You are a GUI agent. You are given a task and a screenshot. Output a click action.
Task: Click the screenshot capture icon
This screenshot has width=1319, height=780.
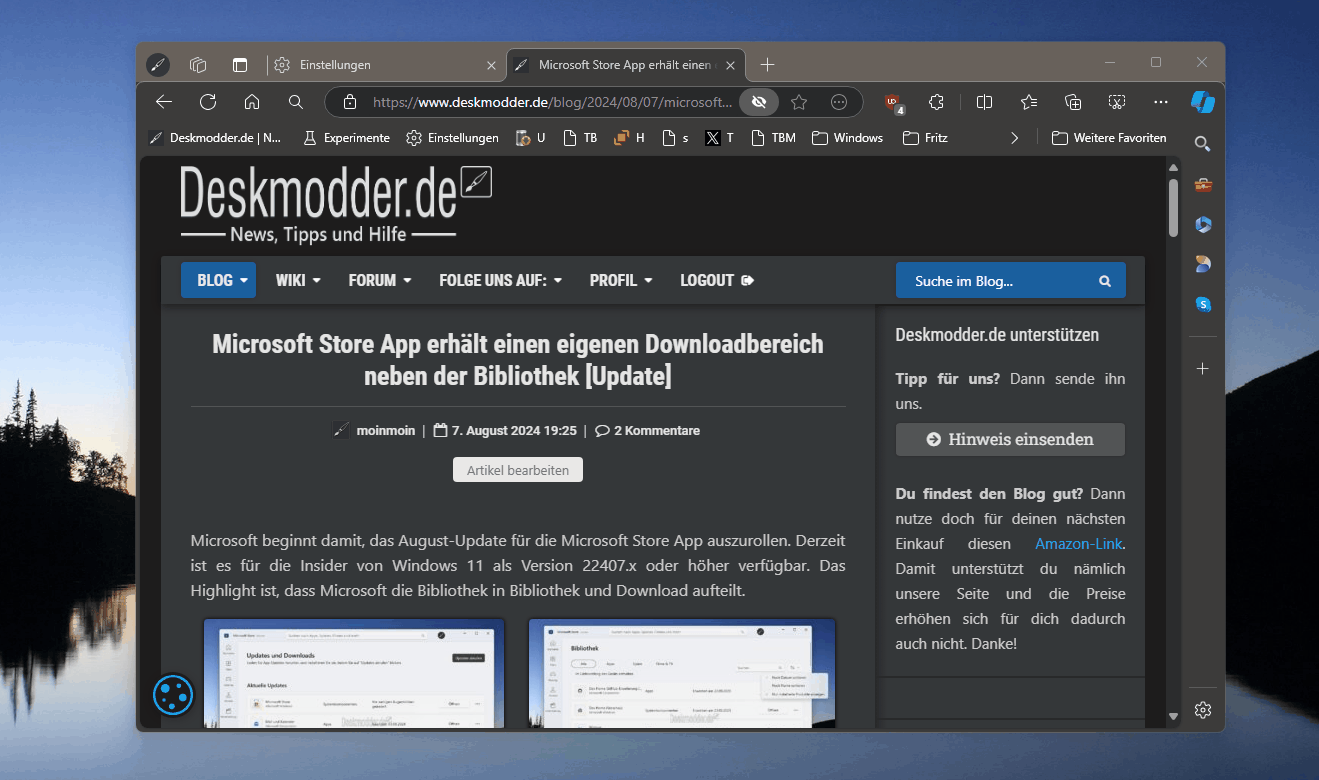1117,102
